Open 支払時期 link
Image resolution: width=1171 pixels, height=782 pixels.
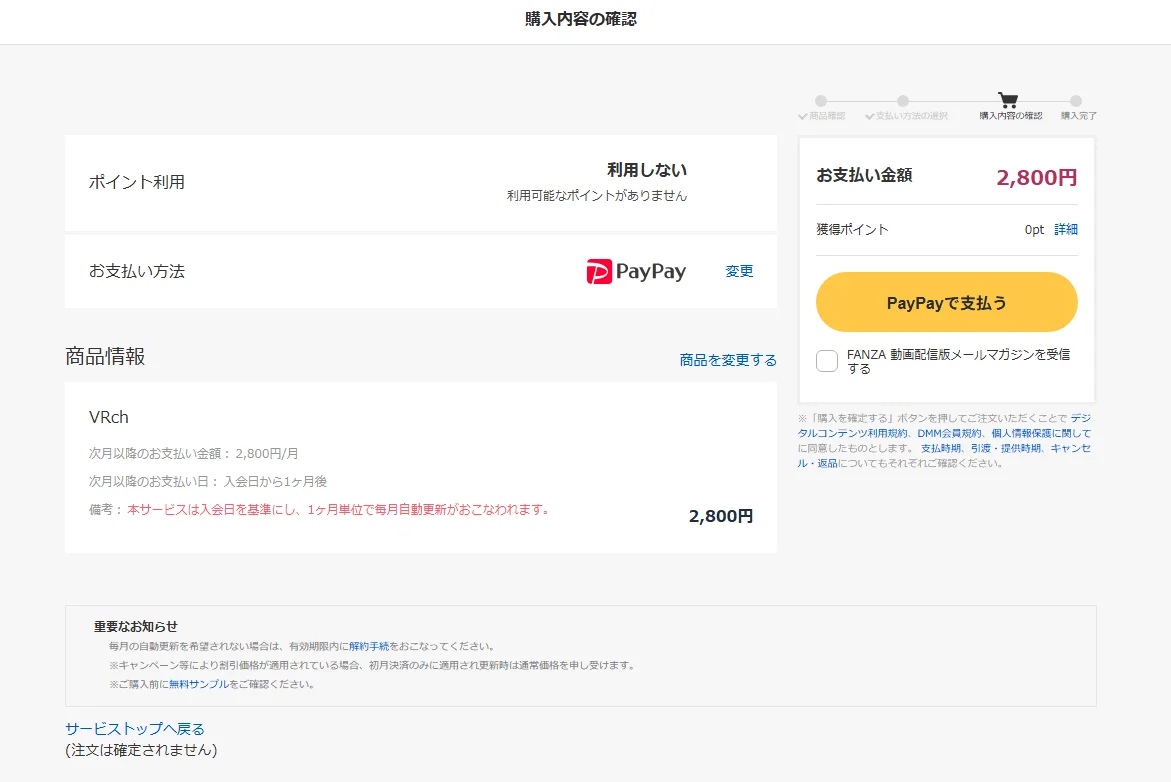point(940,448)
